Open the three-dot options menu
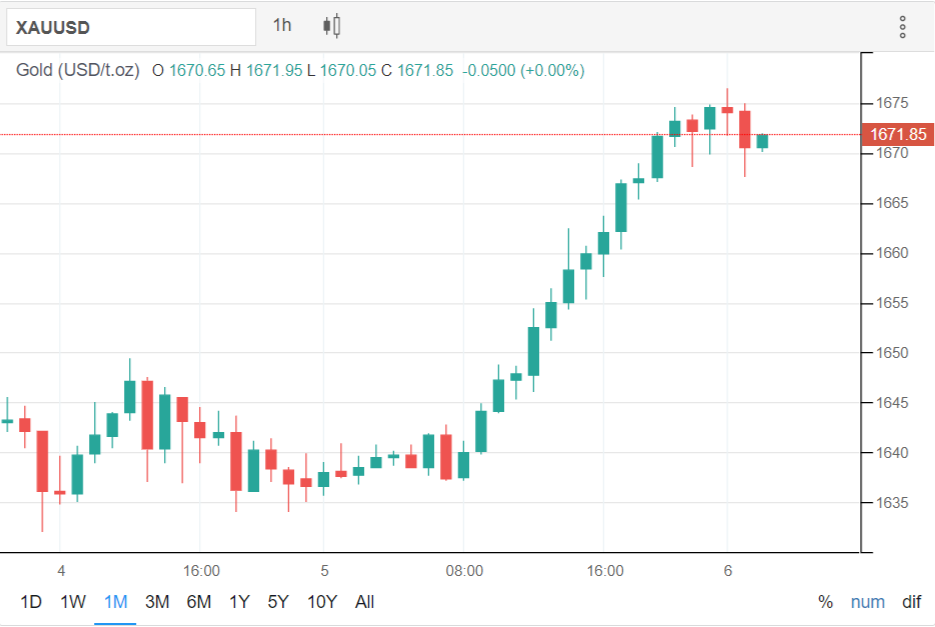 [902, 27]
